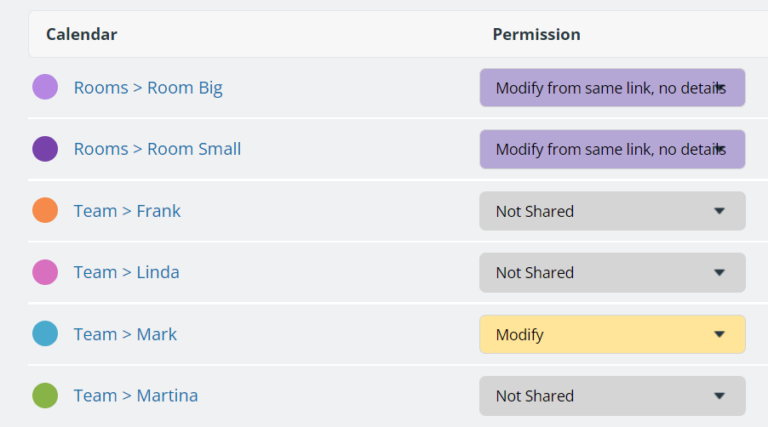The height and width of the screenshot is (427, 768).
Task: Open the Team > Martina calendar link
Action: click(135, 396)
